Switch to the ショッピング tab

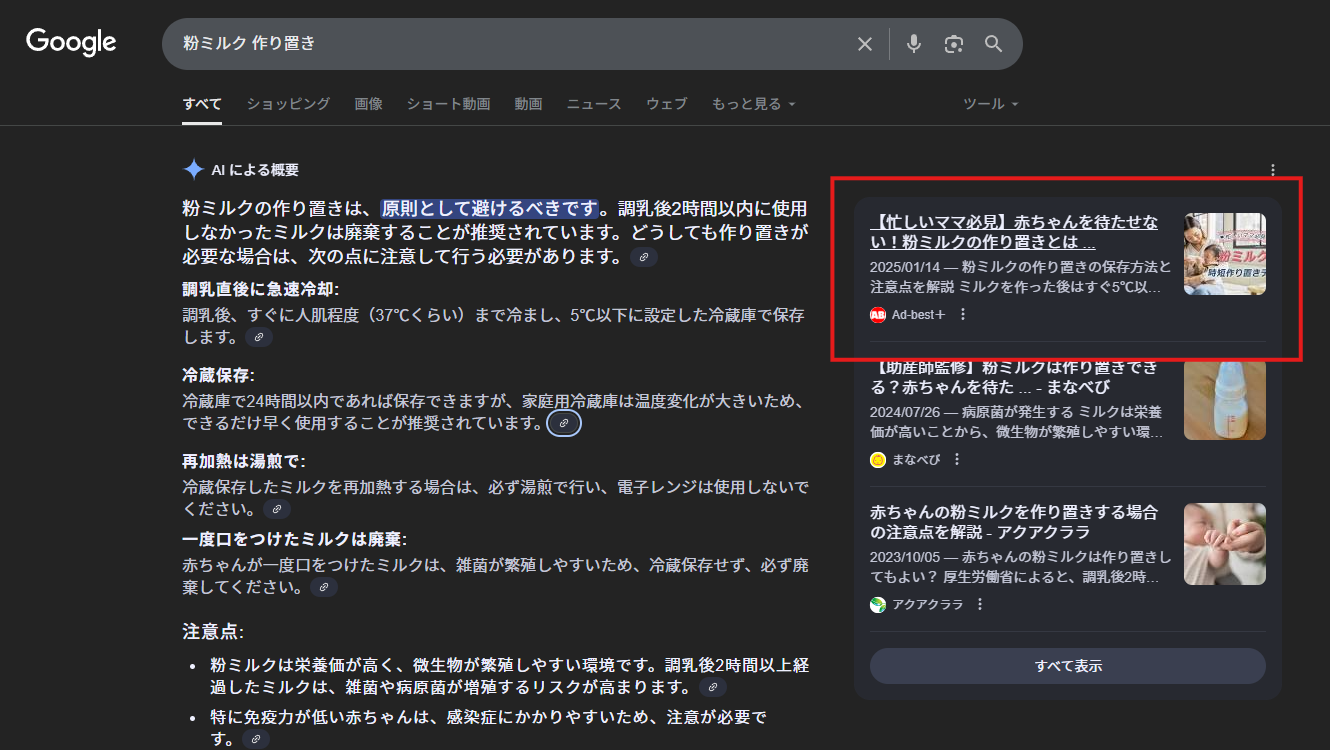tap(288, 104)
